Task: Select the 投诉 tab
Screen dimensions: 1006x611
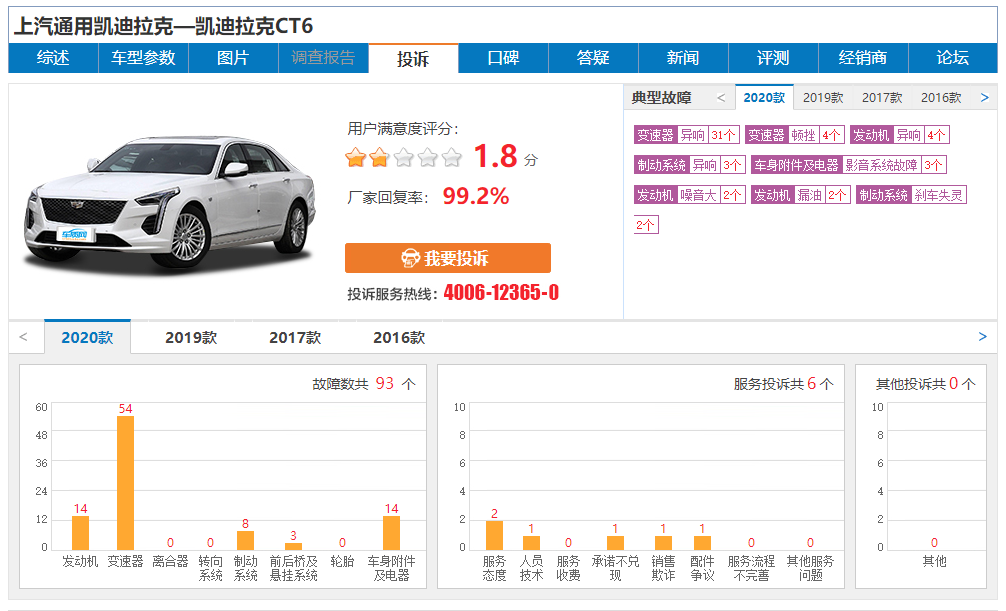Action: click(413, 58)
